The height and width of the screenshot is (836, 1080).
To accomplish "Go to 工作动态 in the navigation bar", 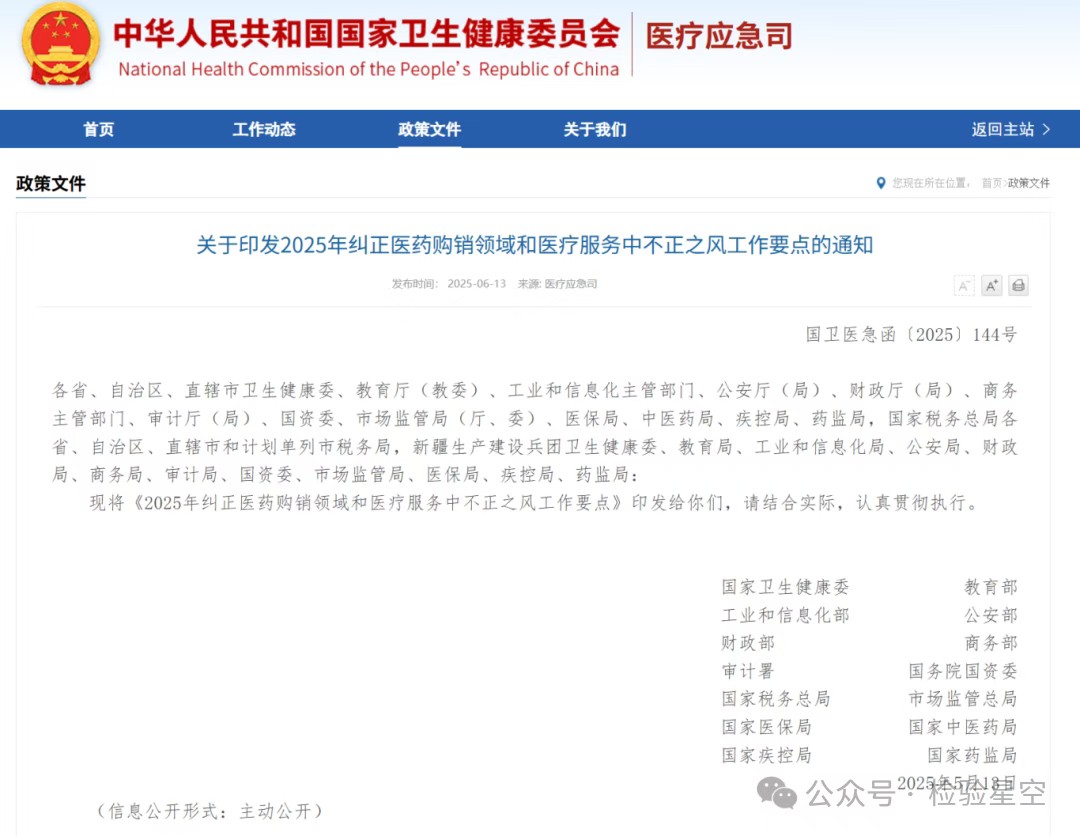I will click(264, 129).
